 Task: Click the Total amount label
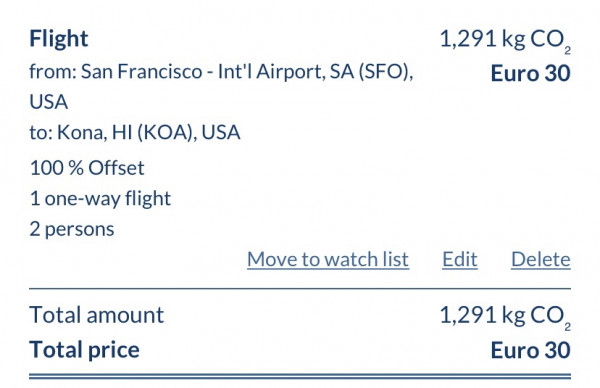pyautogui.click(x=96, y=315)
